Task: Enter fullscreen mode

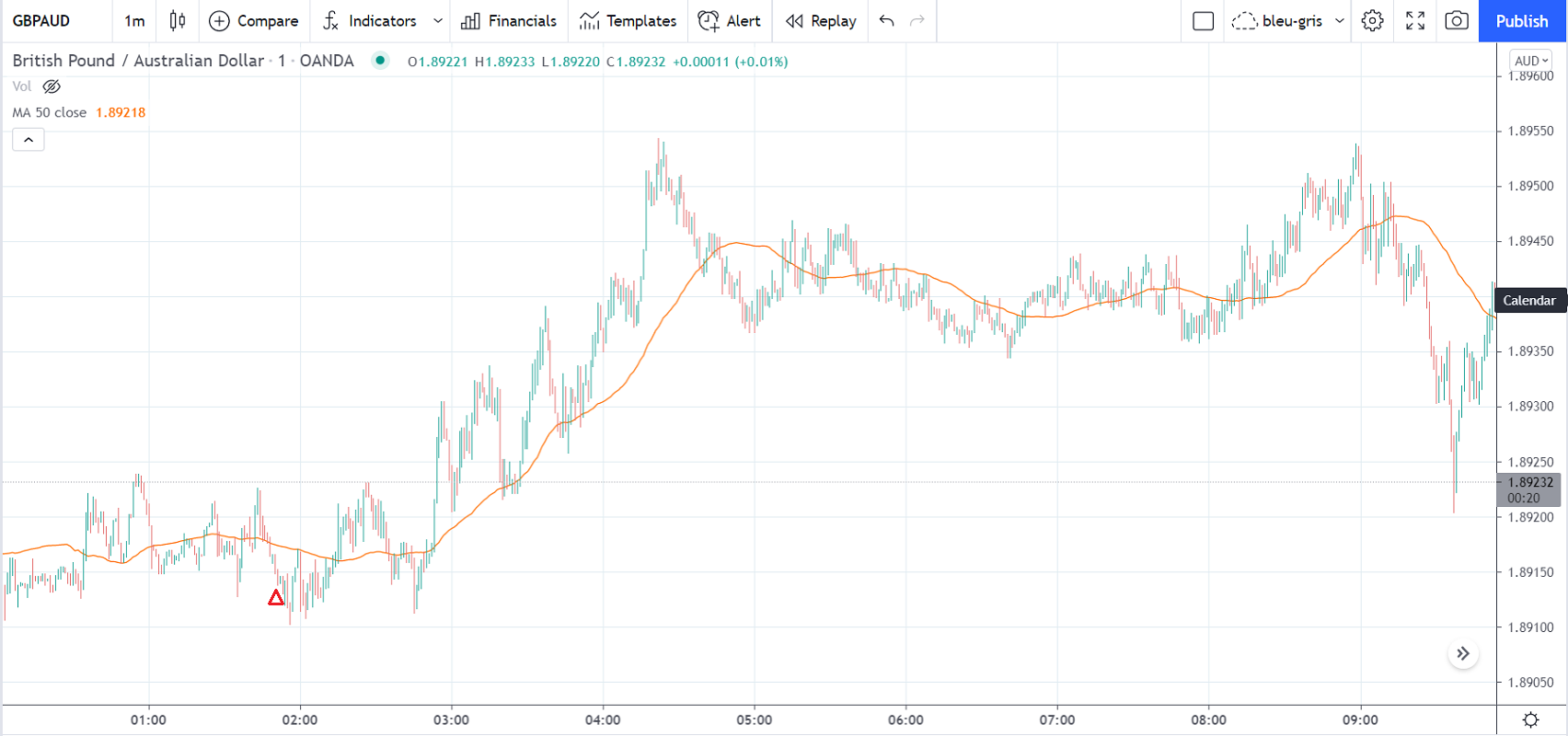Action: pyautogui.click(x=1415, y=21)
